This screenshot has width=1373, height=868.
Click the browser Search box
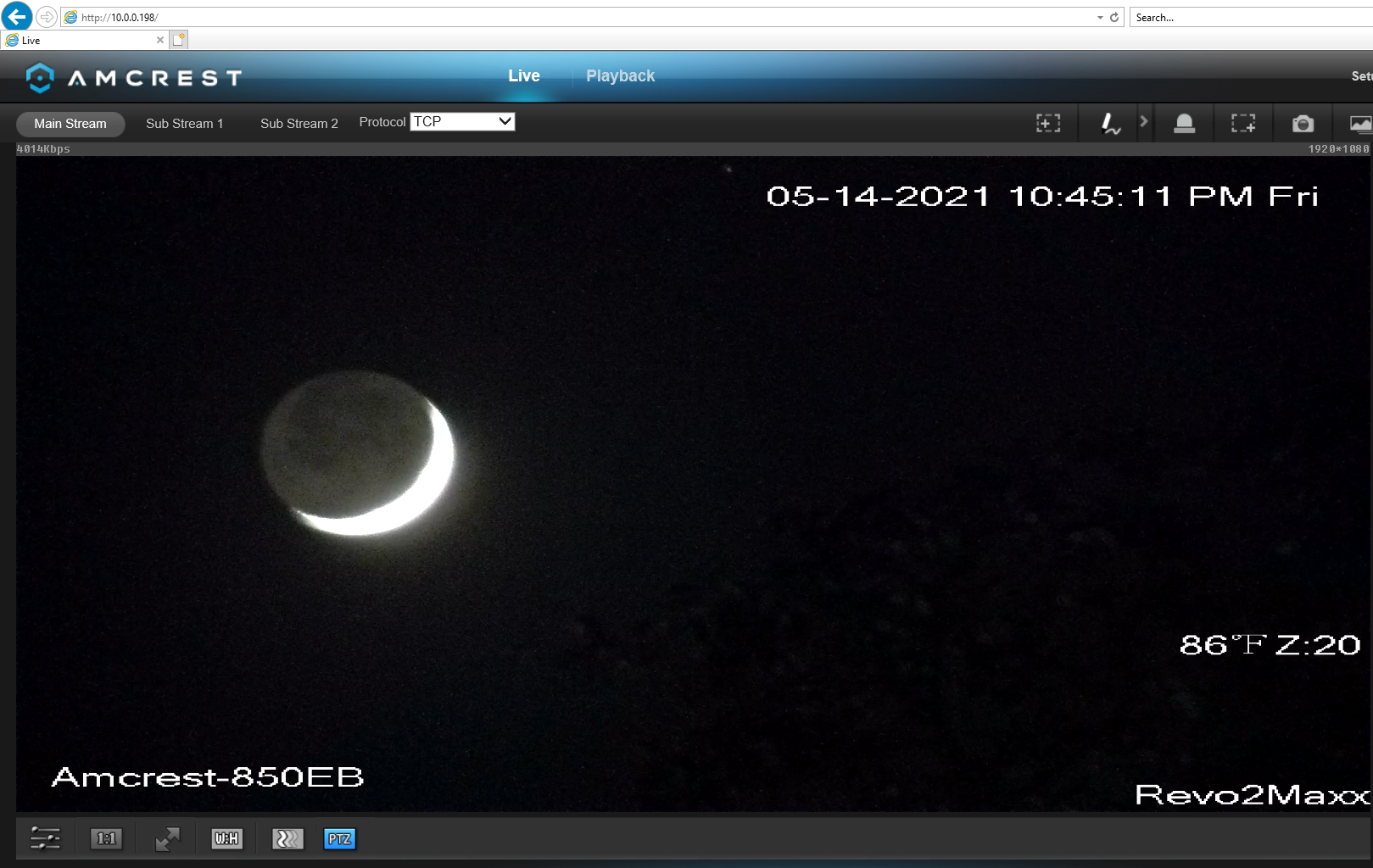(x=1252, y=17)
